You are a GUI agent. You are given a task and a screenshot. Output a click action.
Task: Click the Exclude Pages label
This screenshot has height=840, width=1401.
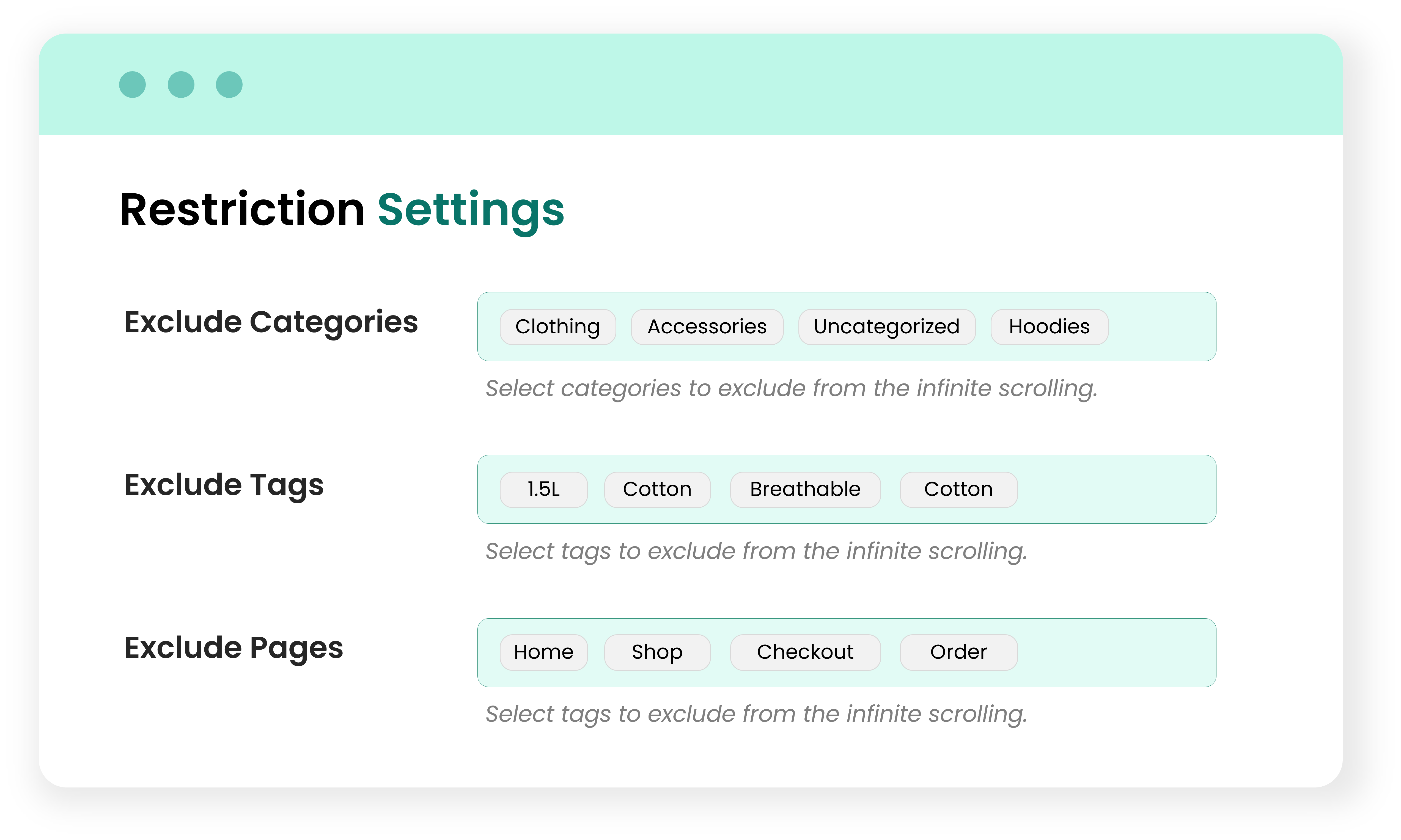(234, 647)
